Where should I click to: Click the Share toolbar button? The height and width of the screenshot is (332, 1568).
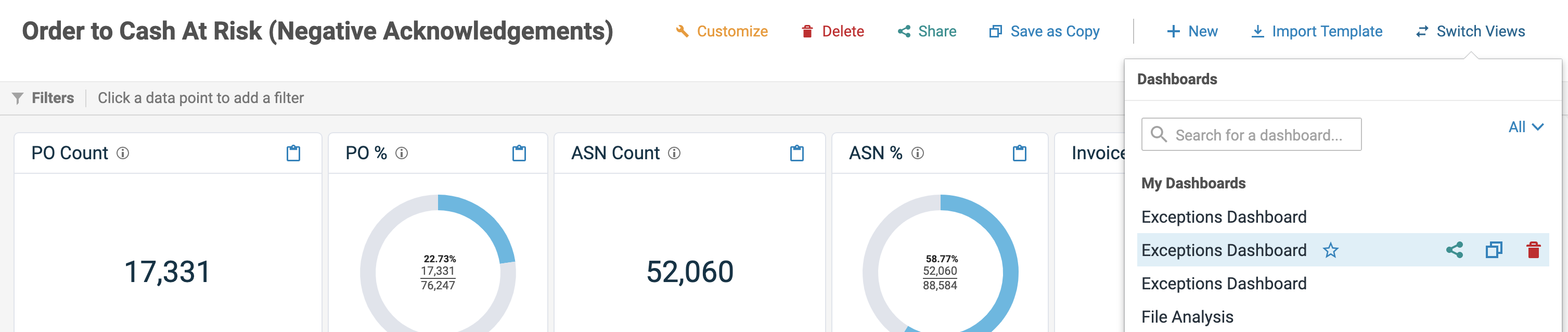point(927,31)
